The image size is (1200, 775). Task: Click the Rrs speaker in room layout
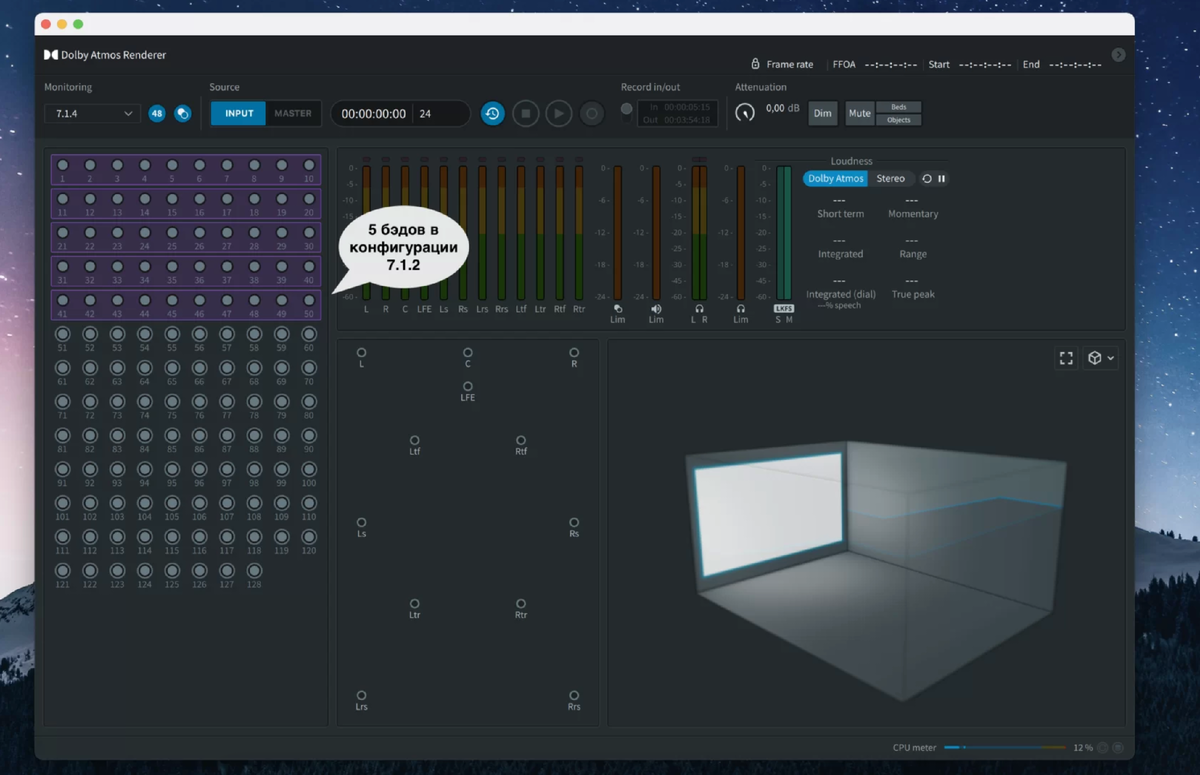(x=574, y=695)
